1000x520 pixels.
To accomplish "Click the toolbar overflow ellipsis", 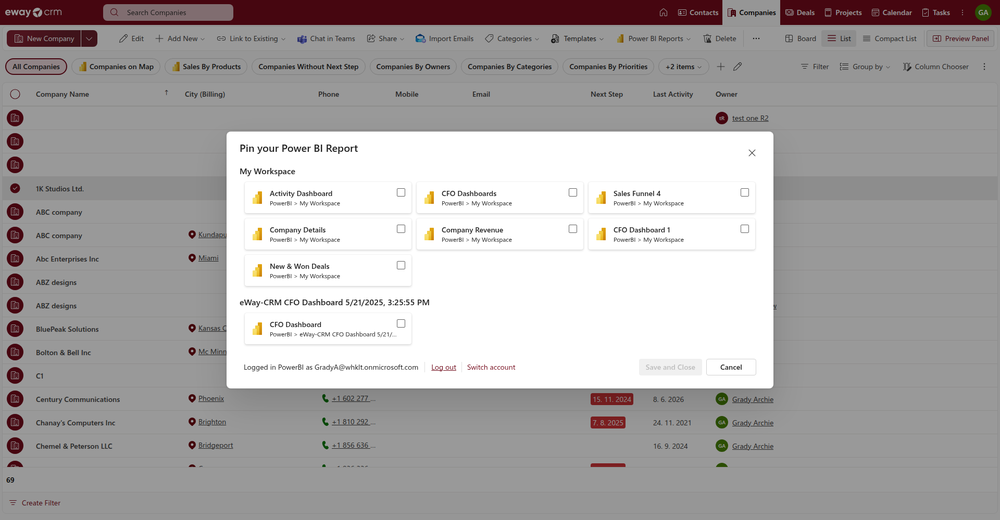I will pyautogui.click(x=756, y=38).
